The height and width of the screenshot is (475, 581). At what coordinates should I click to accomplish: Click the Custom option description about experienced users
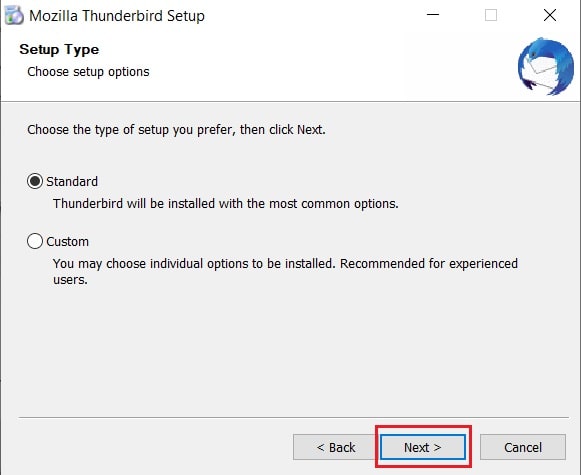click(285, 272)
